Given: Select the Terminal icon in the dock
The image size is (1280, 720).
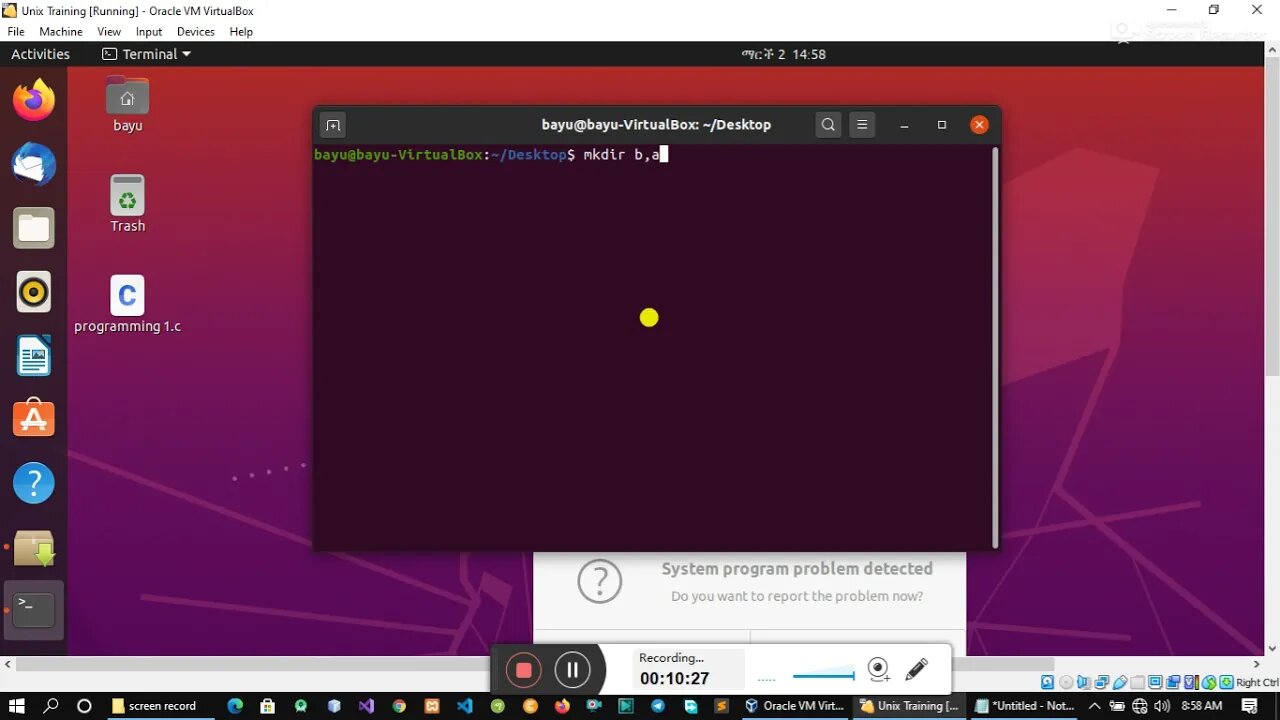Looking at the screenshot, I should (34, 609).
